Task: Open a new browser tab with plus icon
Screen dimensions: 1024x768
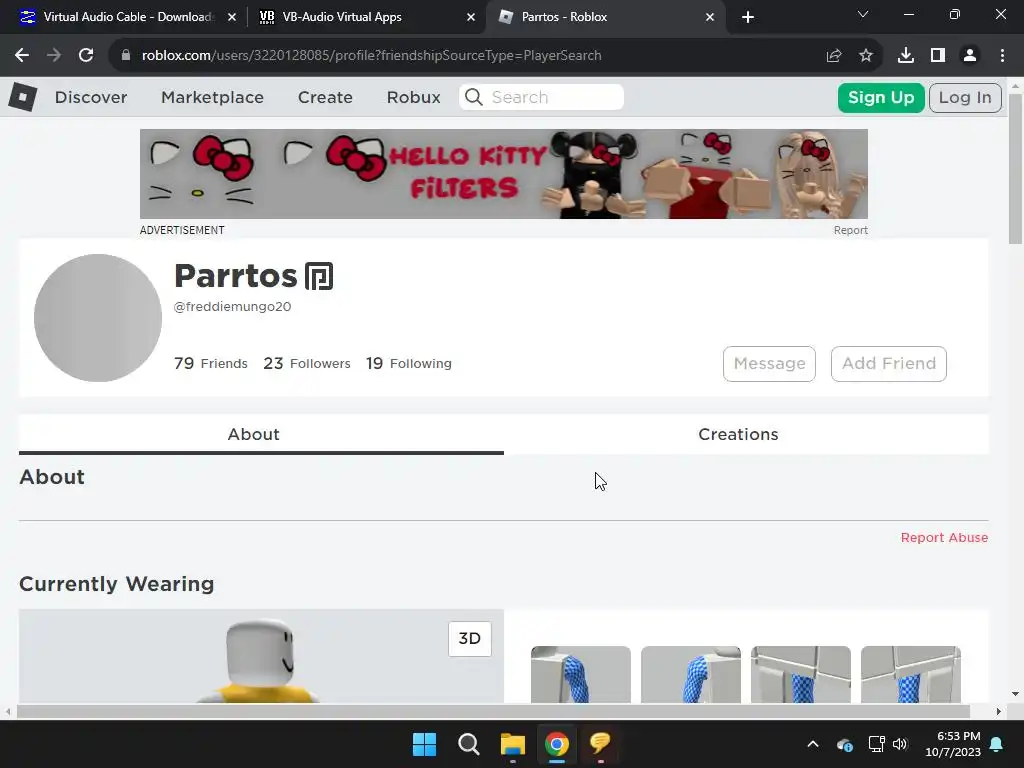Action: (748, 18)
